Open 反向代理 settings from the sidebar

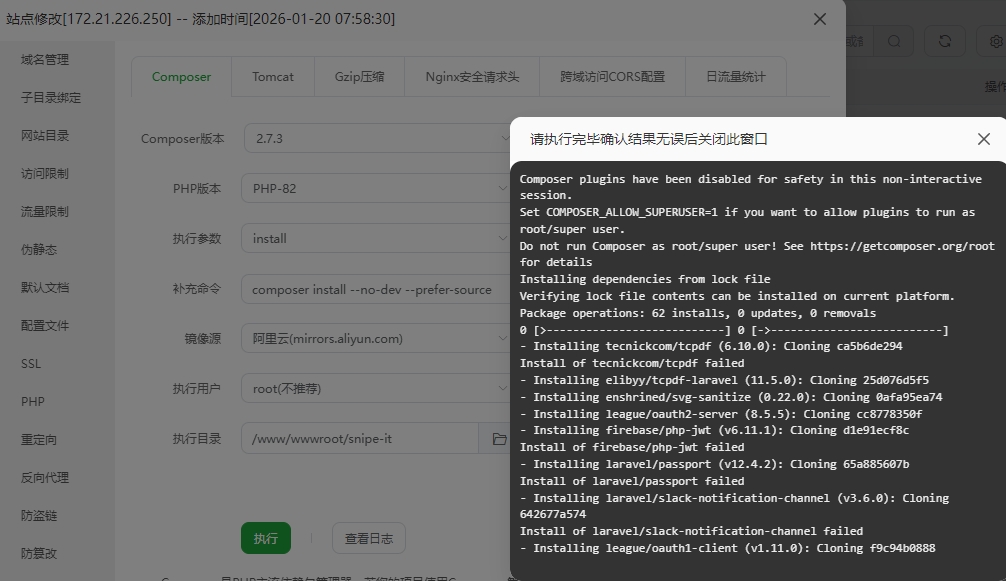click(x=47, y=477)
